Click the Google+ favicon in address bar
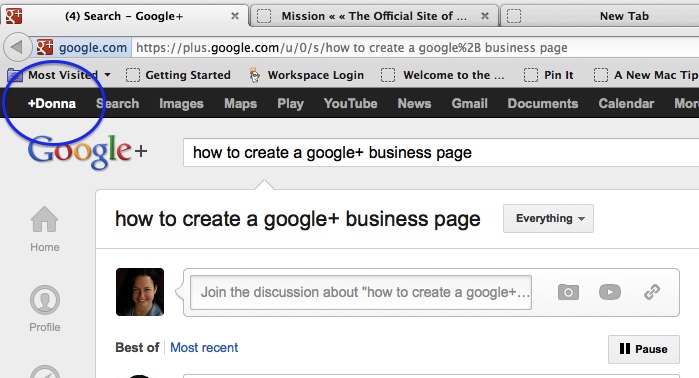This screenshot has width=699, height=378. pos(45,47)
